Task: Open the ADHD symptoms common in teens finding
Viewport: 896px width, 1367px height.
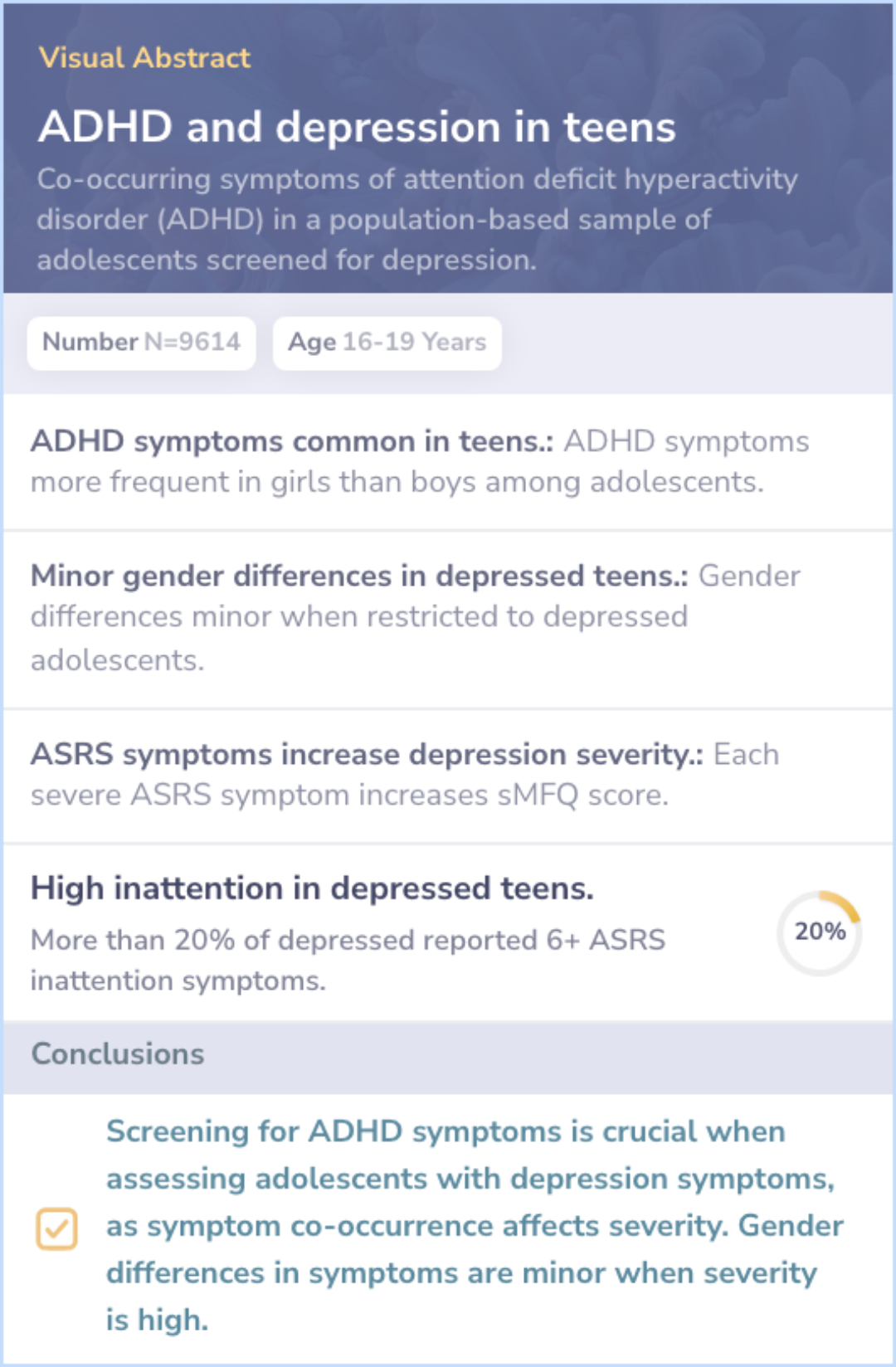Action: click(x=448, y=462)
